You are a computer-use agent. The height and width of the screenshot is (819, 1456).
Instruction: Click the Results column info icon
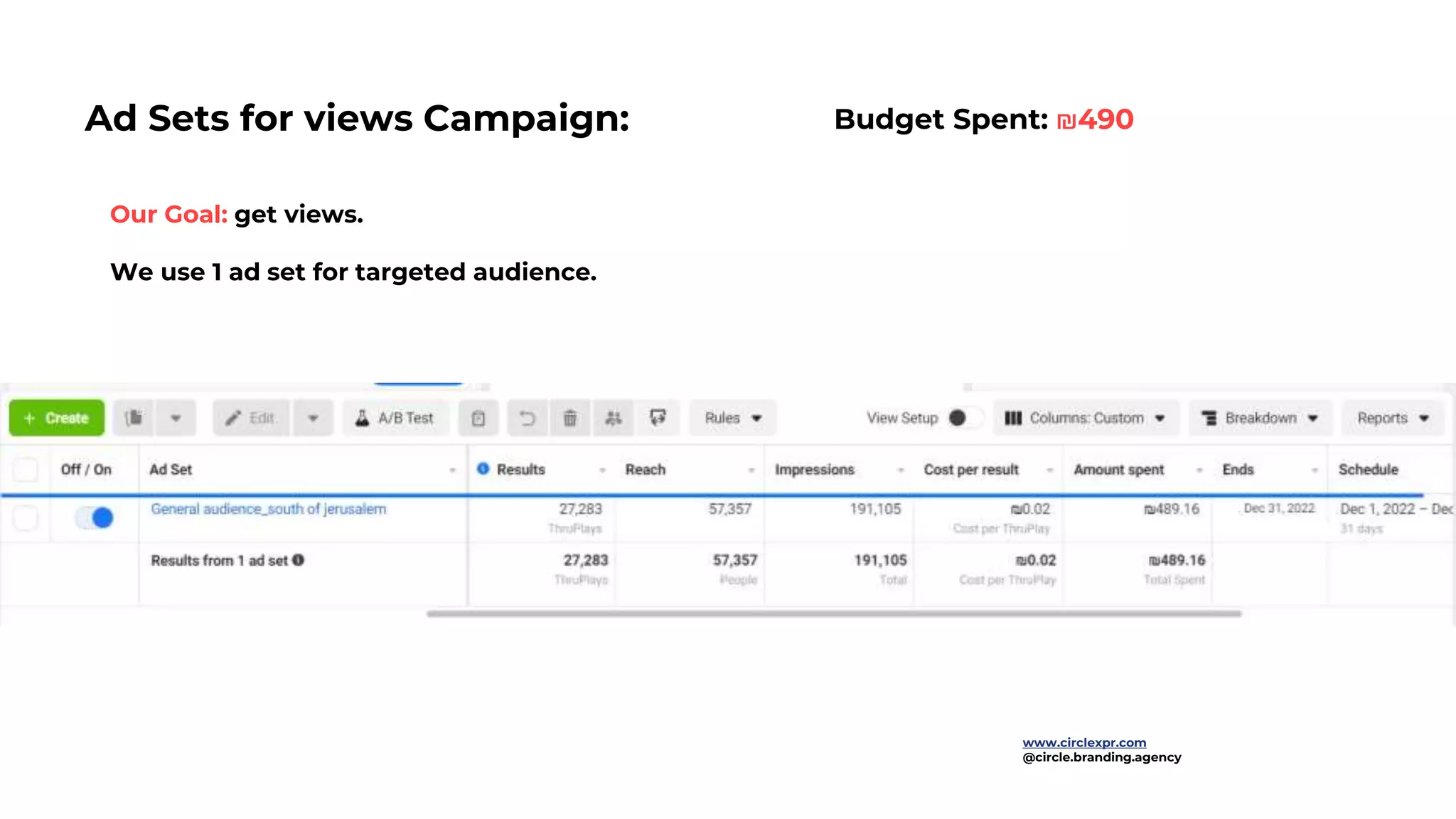coord(483,469)
